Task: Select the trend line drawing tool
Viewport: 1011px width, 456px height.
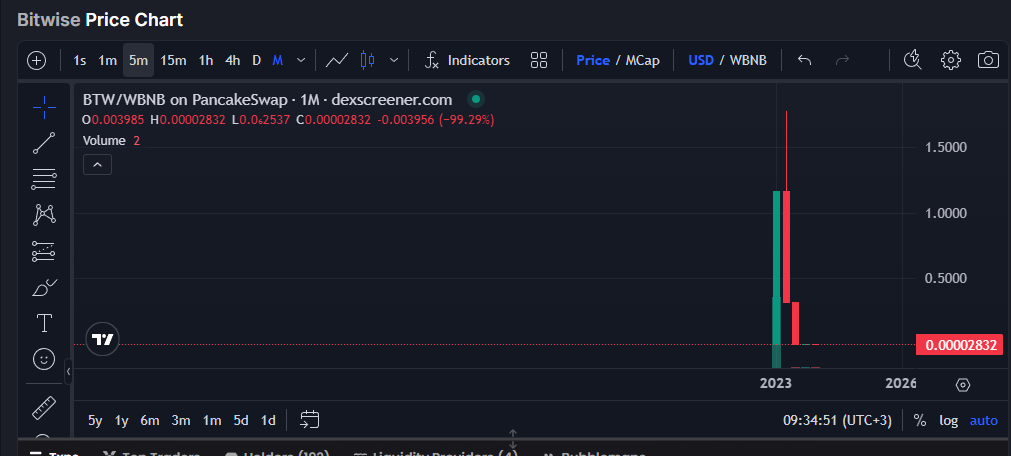Action: (44, 143)
